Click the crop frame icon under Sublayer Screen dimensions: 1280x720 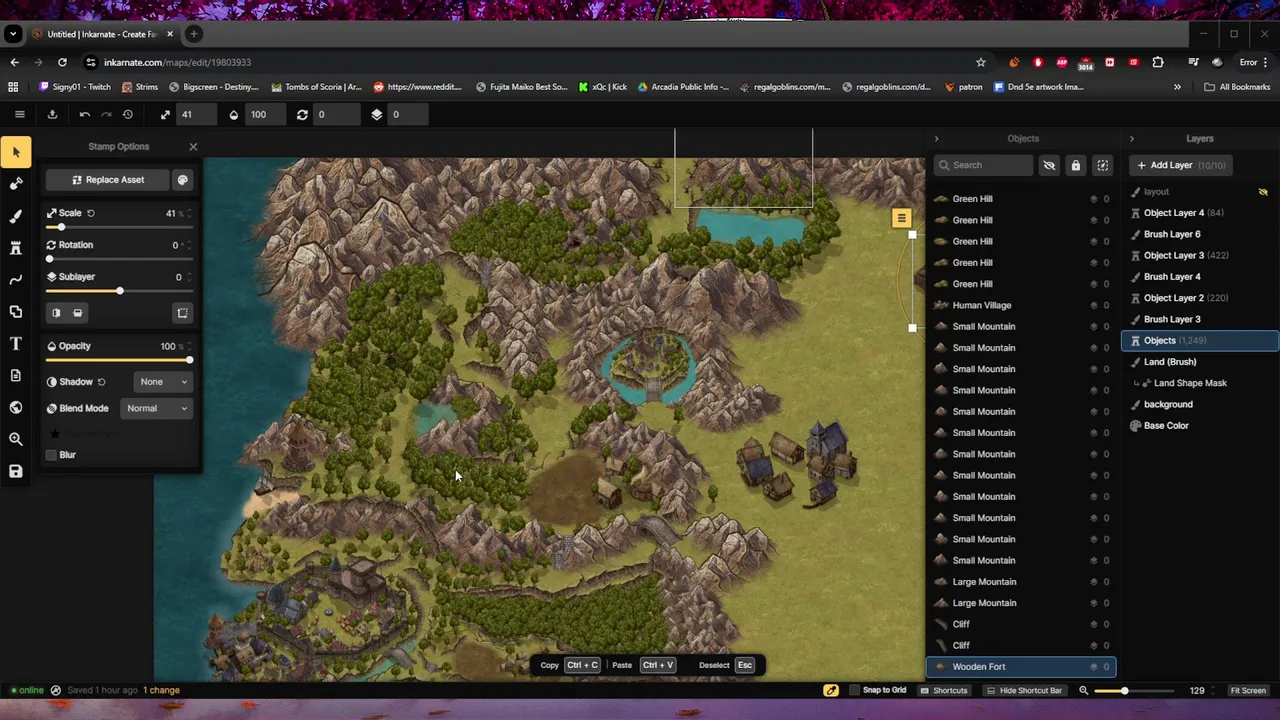(x=183, y=313)
